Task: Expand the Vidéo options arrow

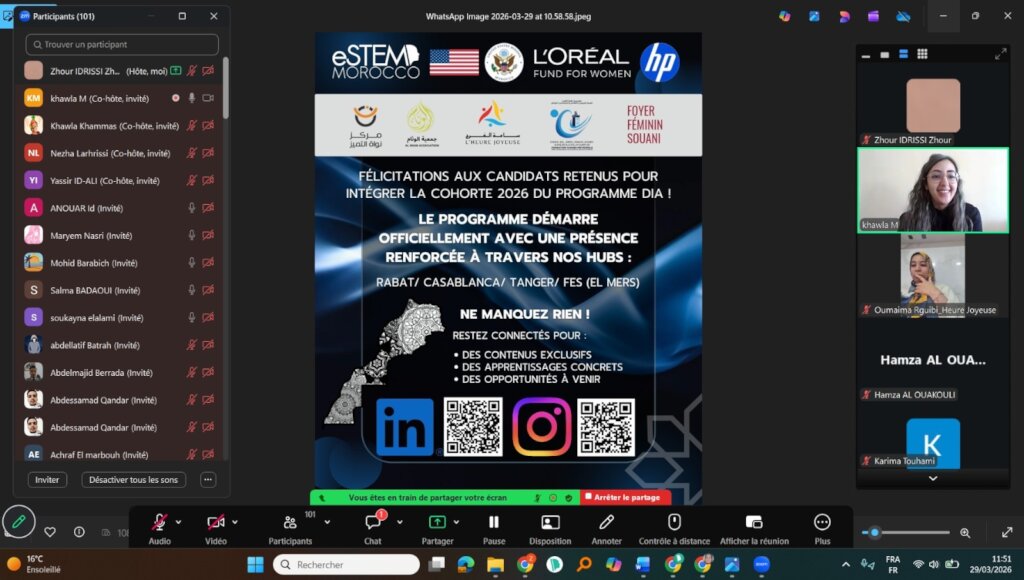Action: 235,522
